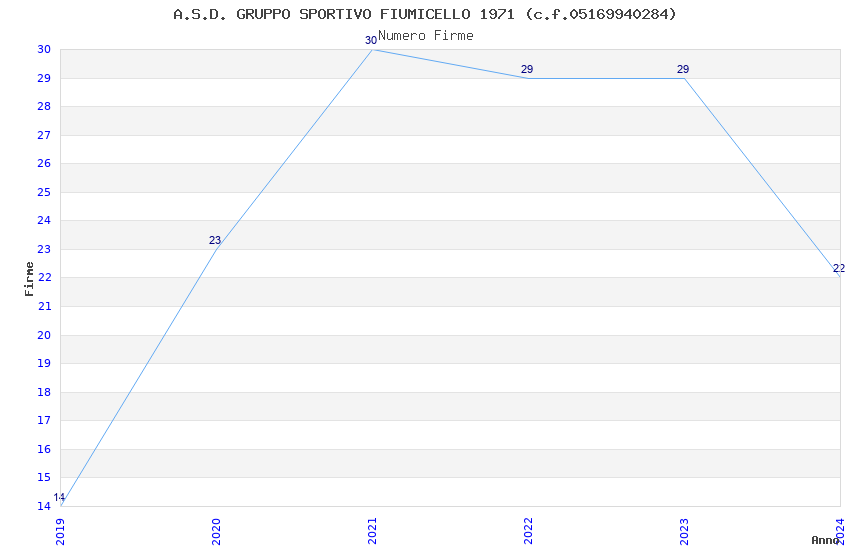Click the y-axis tick label 28

pos(44,106)
